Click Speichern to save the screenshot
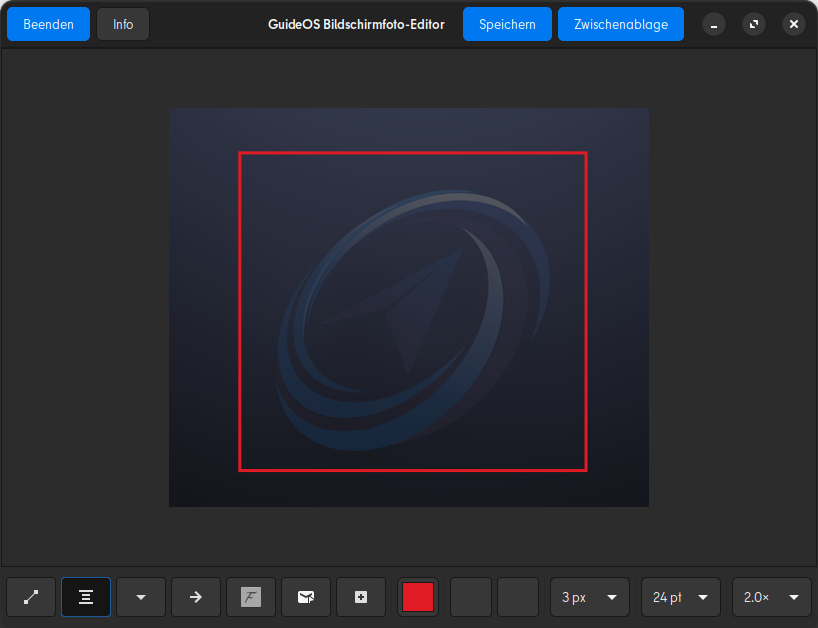Screen dimensions: 818x628 (507, 24)
